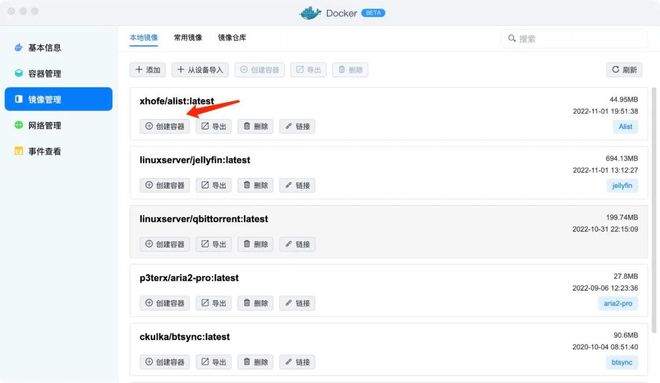Switch to the 常用镜像 tab
This screenshot has height=383, width=660.
(x=188, y=37)
